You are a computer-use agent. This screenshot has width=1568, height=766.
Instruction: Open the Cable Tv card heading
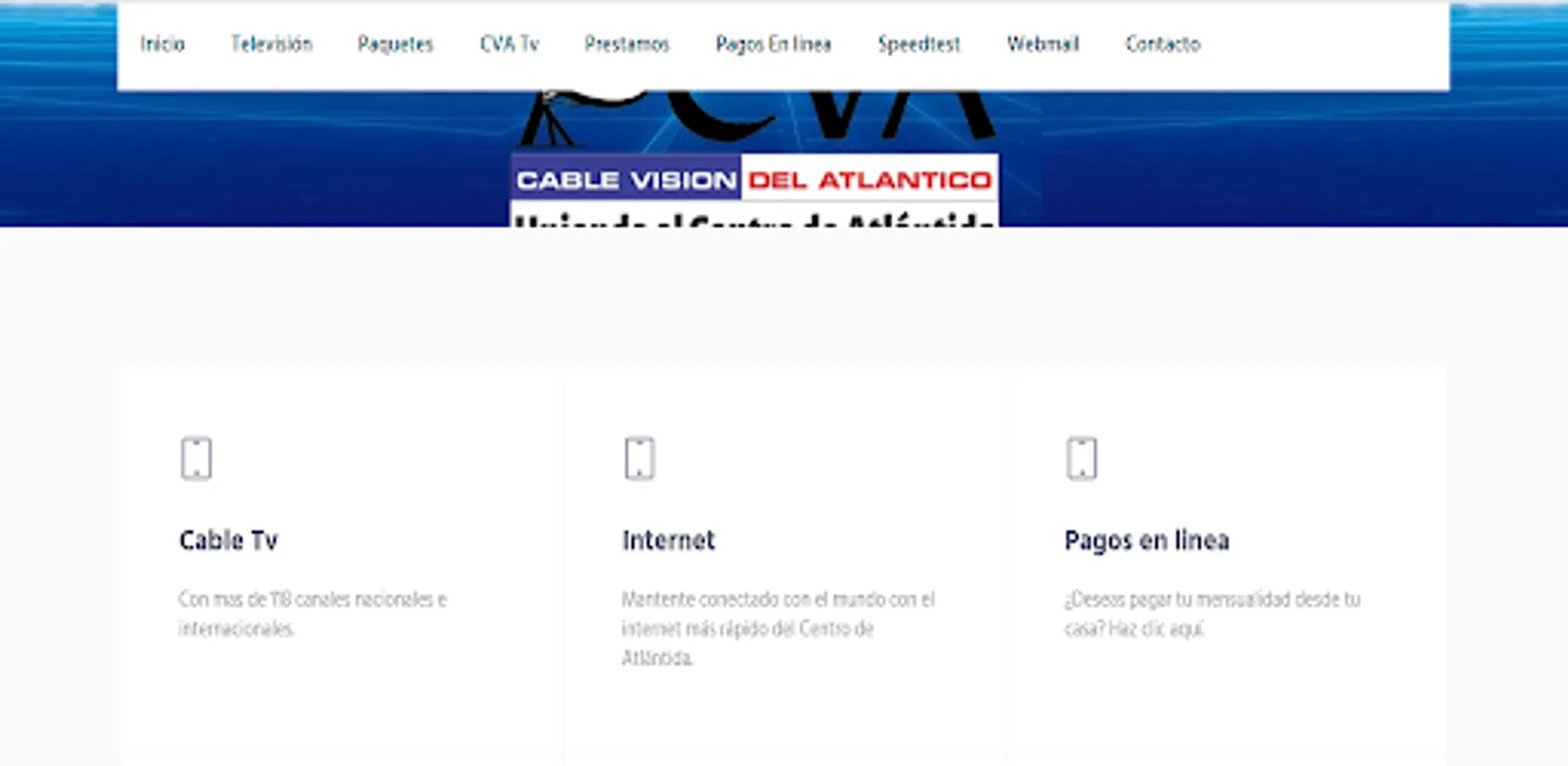pyautogui.click(x=228, y=540)
